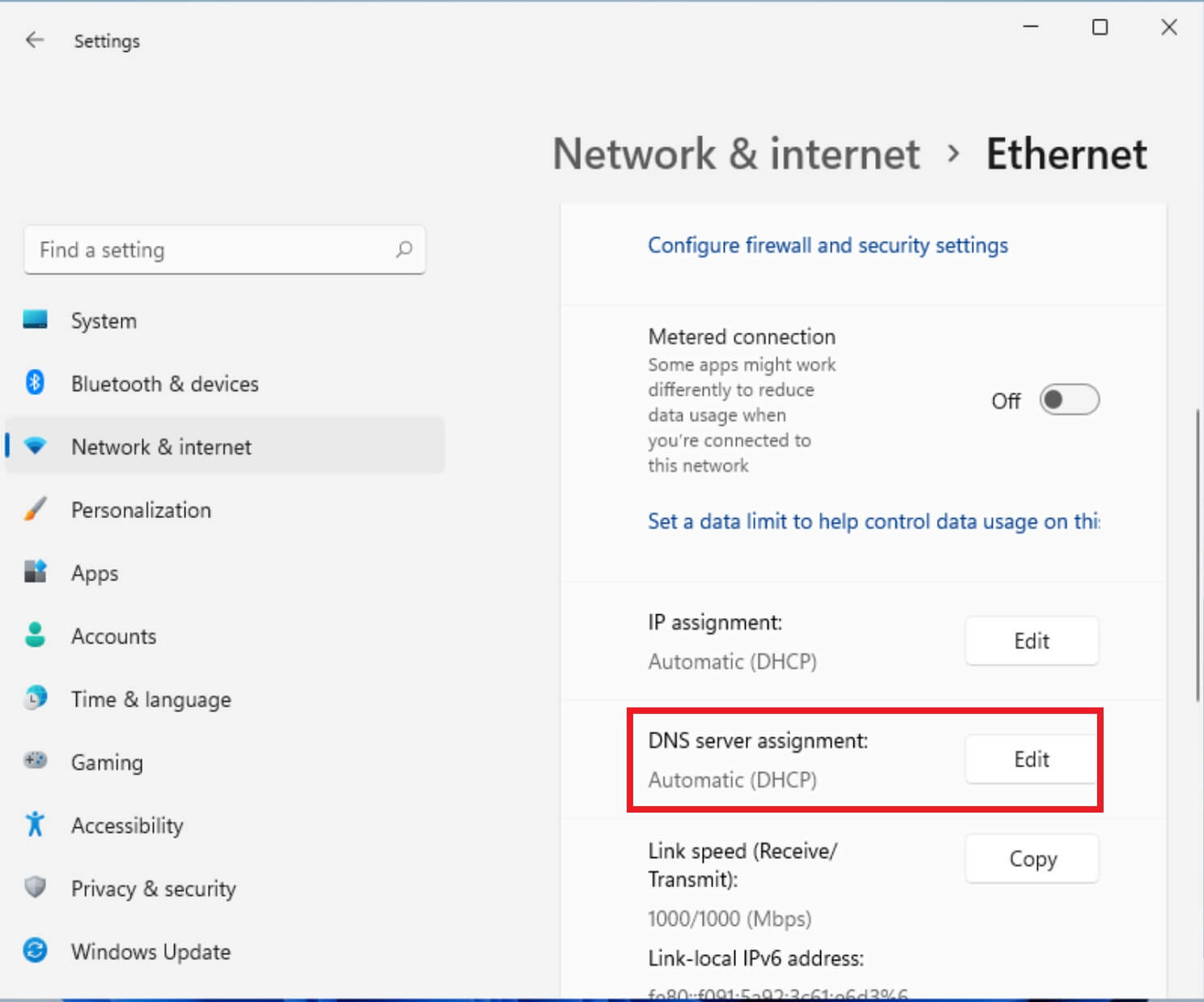Open Bluetooth & devices via its Bluetooth icon

click(34, 383)
